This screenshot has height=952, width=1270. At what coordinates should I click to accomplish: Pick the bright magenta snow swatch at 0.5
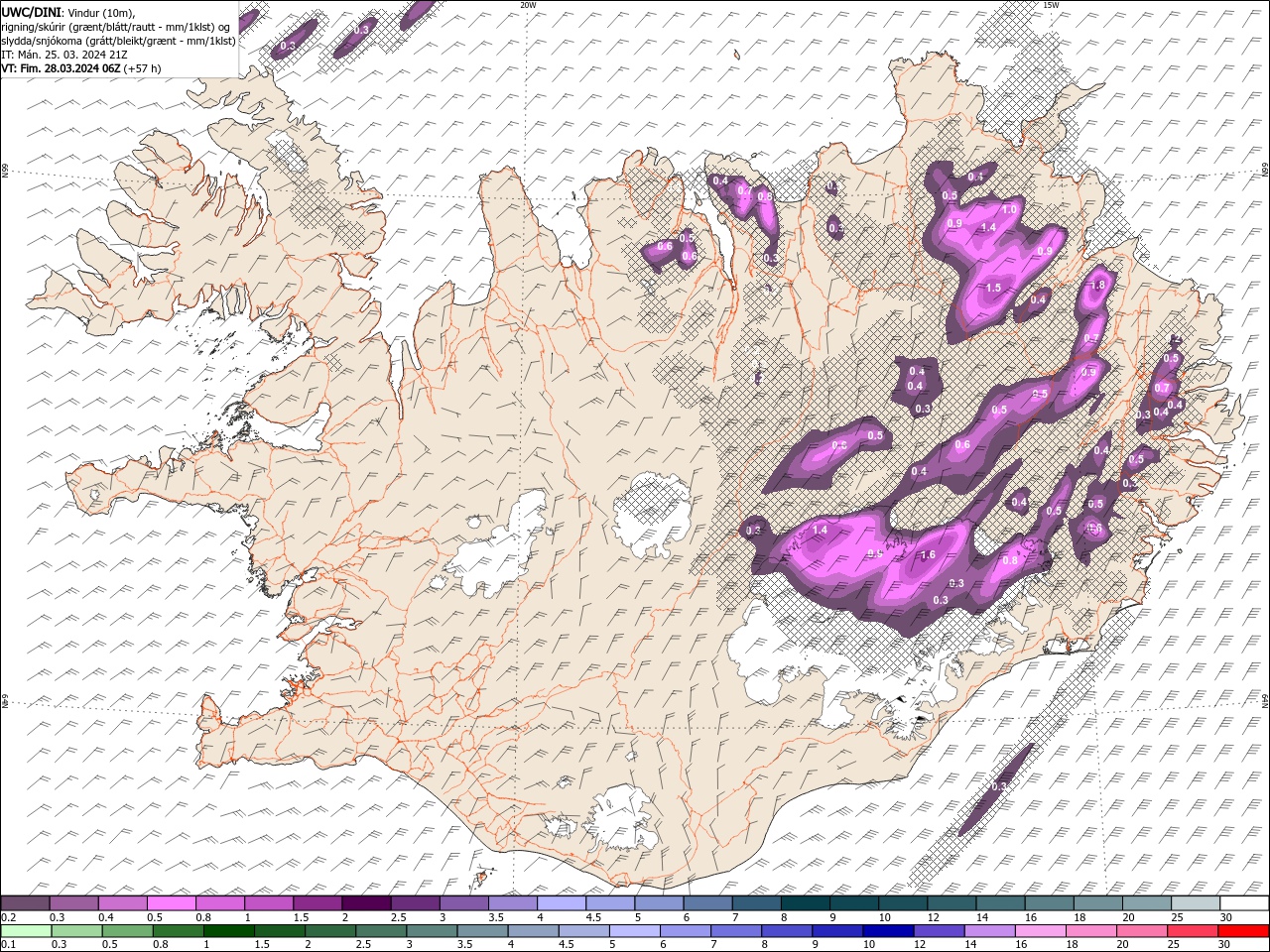tap(172, 903)
